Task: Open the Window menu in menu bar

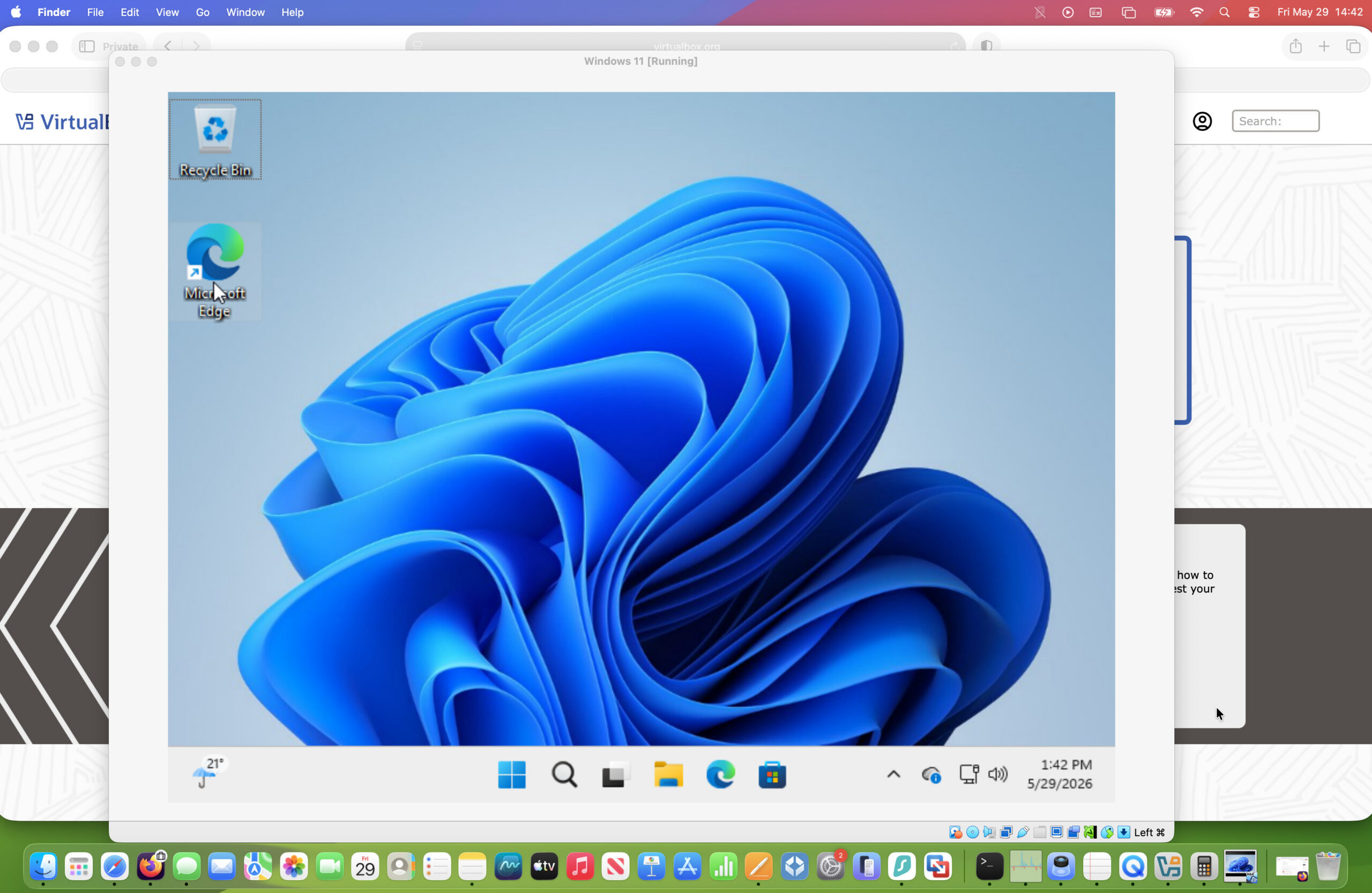Action: pyautogui.click(x=245, y=12)
